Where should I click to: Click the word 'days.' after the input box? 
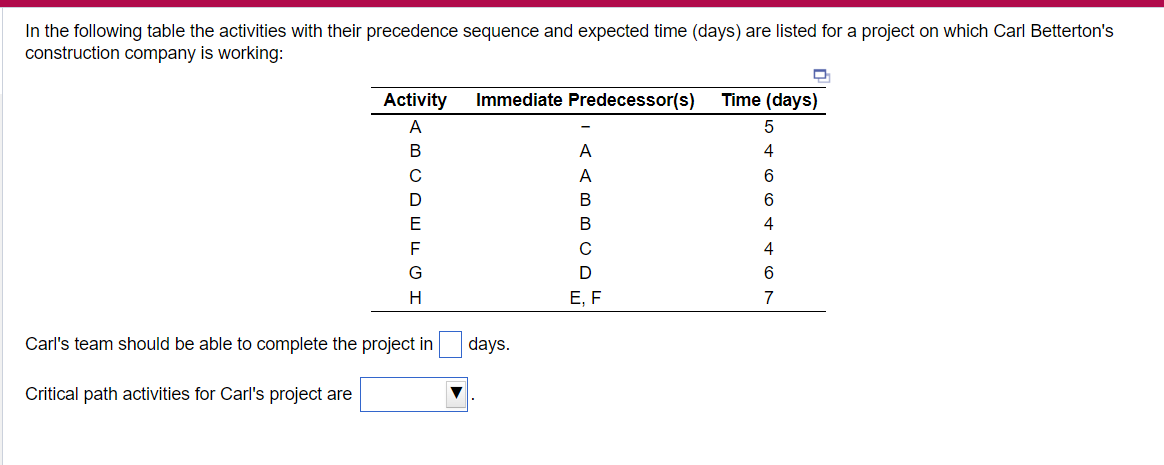click(489, 345)
